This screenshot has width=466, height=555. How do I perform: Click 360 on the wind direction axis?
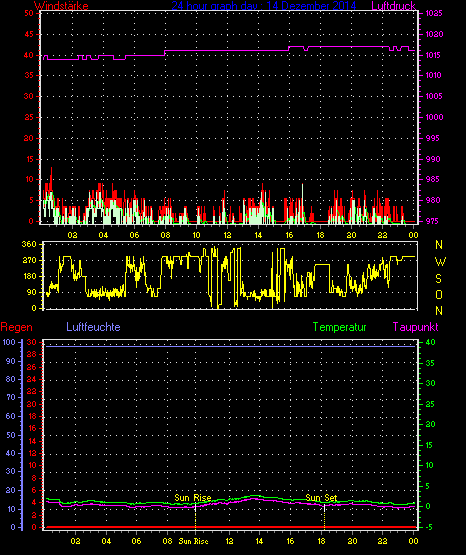(x=29, y=244)
